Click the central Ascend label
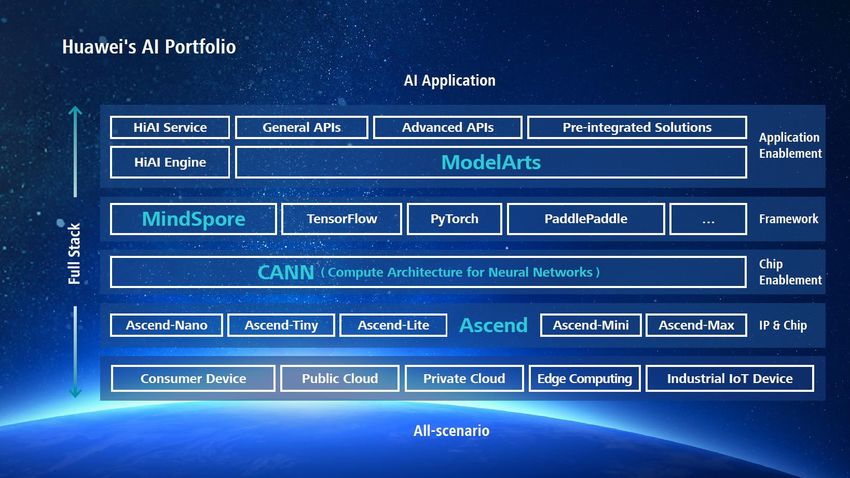 [493, 325]
